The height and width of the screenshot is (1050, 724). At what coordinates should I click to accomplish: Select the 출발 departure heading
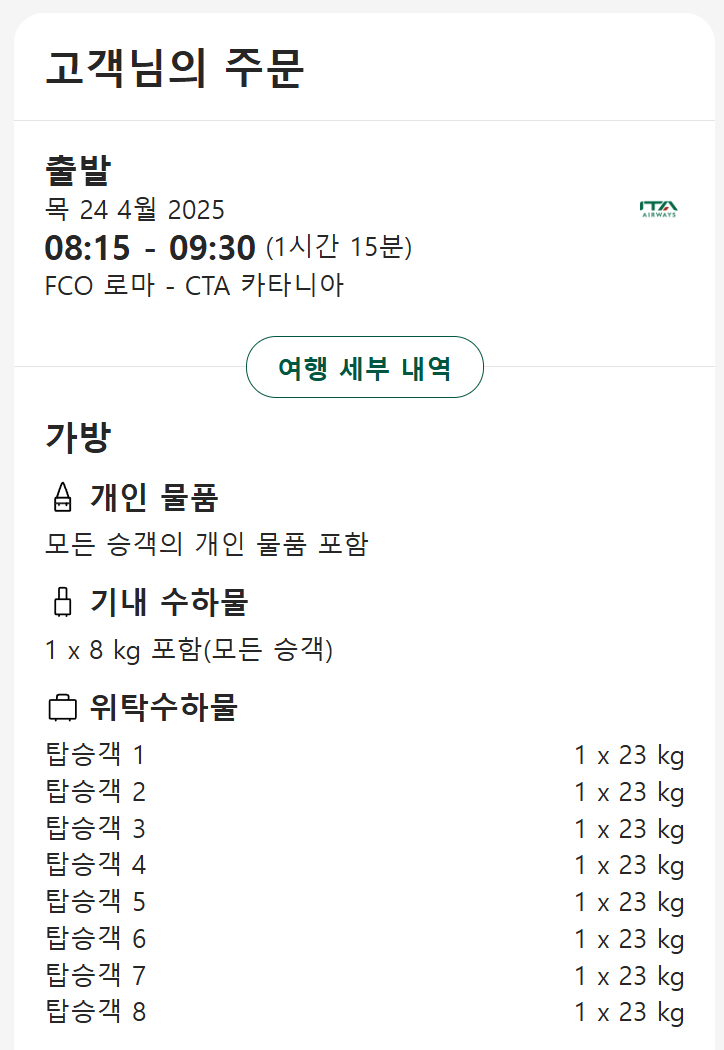tap(78, 170)
